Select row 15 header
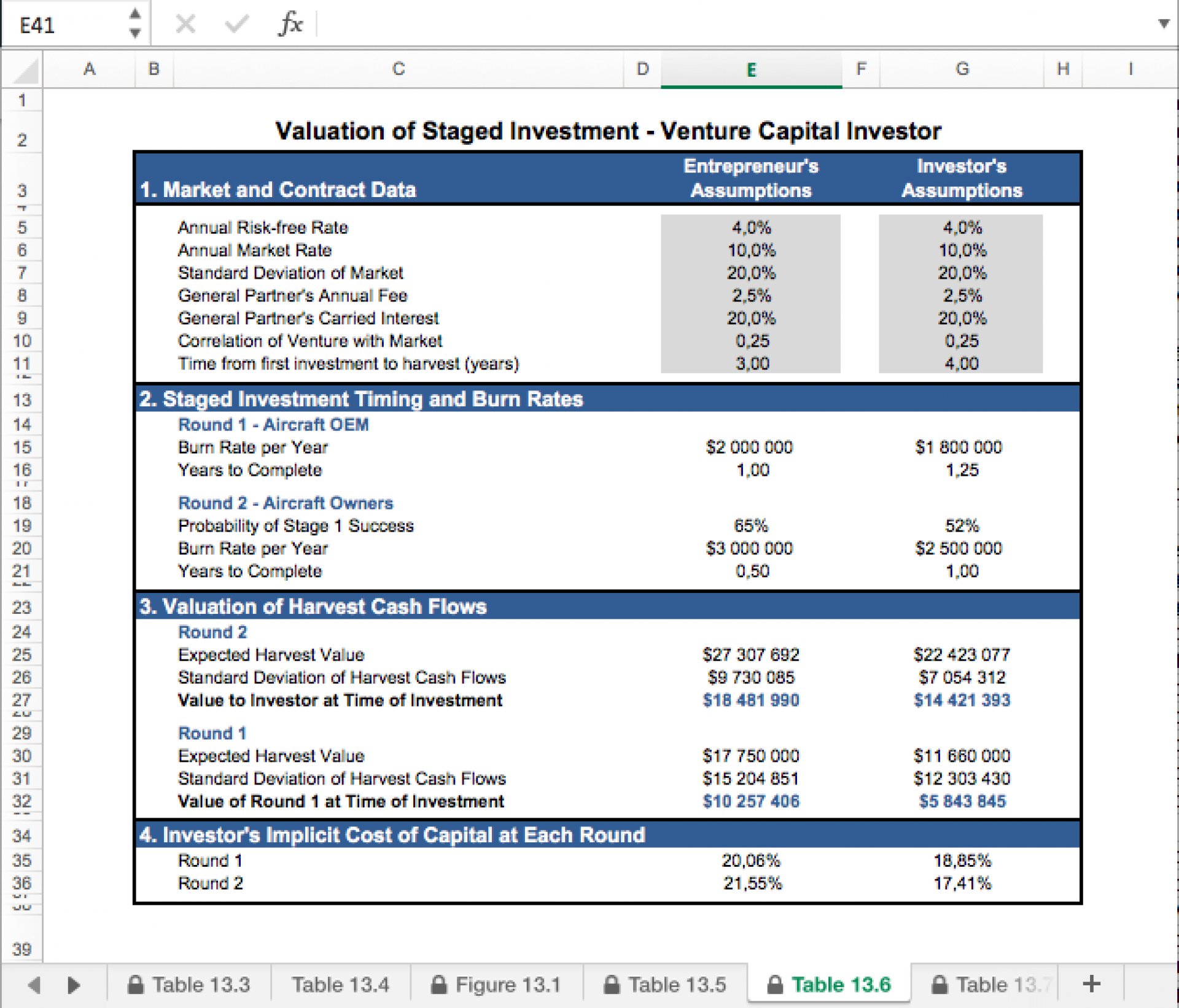This screenshot has height=1008, width=1179. coord(22,447)
